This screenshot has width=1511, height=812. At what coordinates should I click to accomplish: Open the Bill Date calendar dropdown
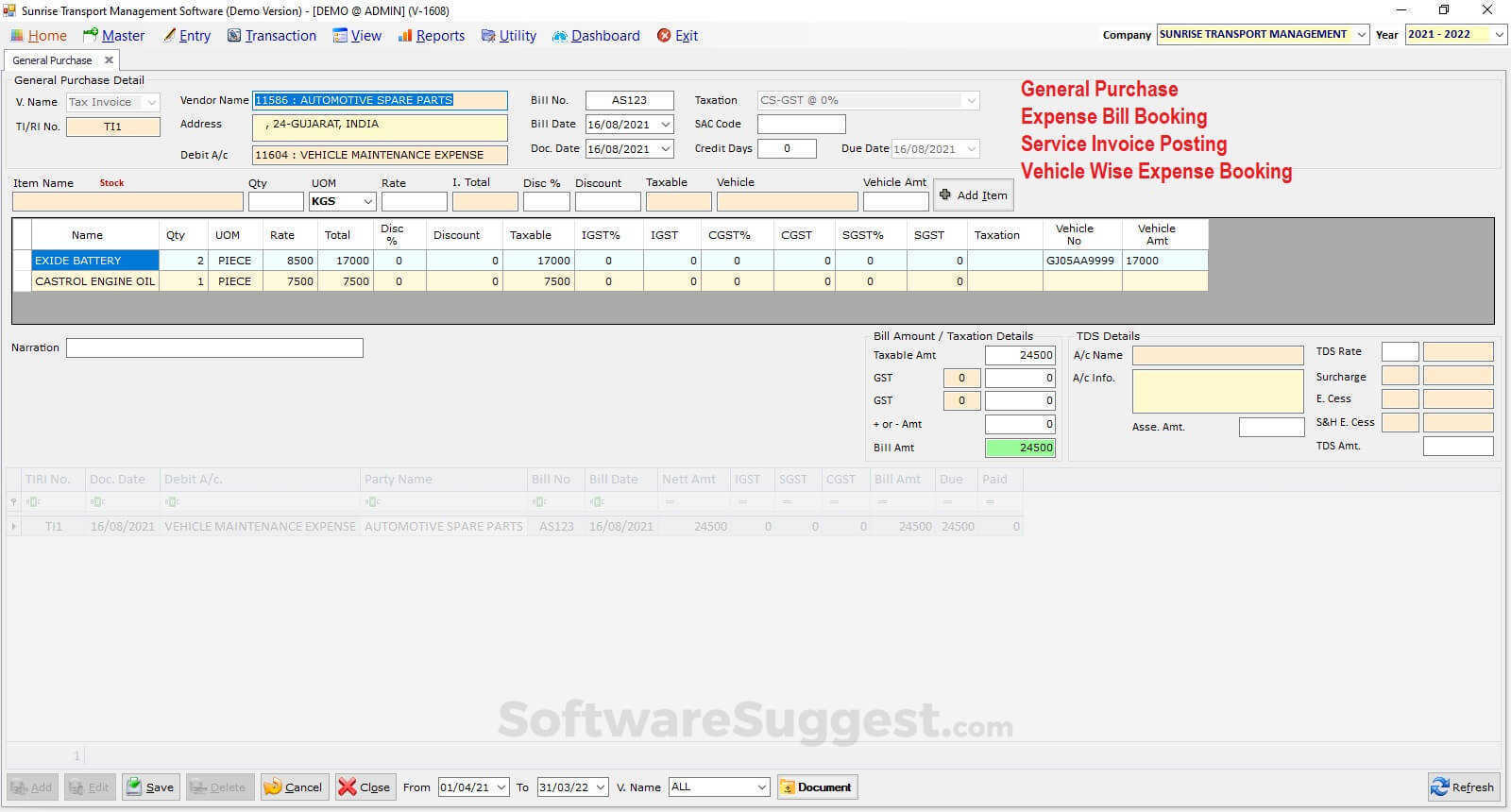point(666,125)
